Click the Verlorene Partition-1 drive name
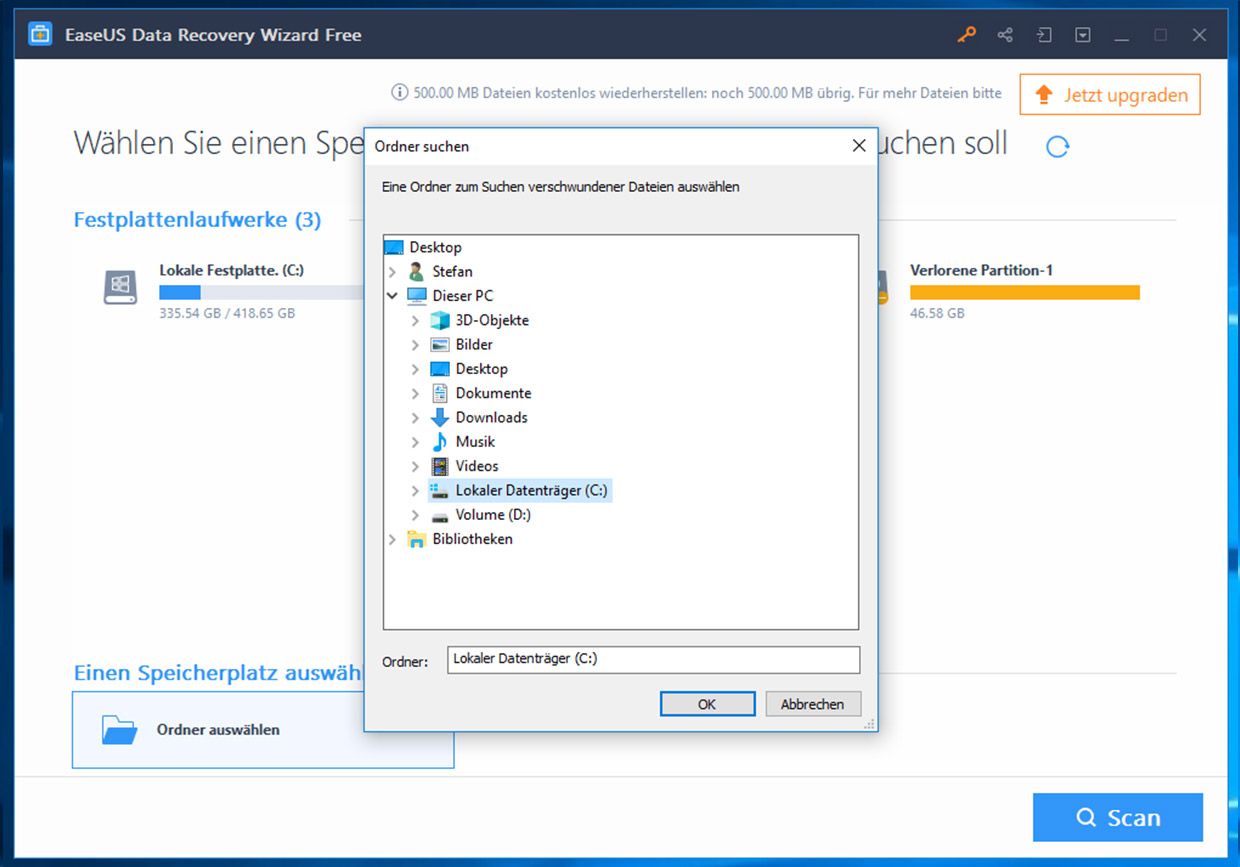 (x=981, y=270)
